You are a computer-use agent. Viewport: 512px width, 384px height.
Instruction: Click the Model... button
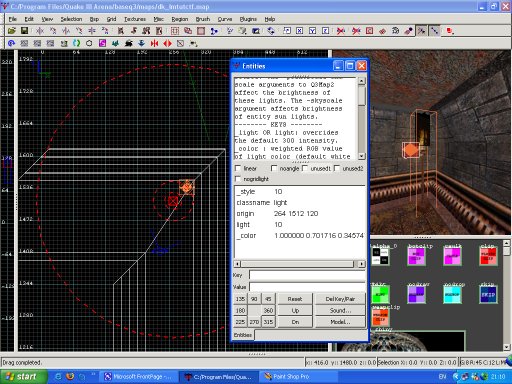(x=340, y=322)
